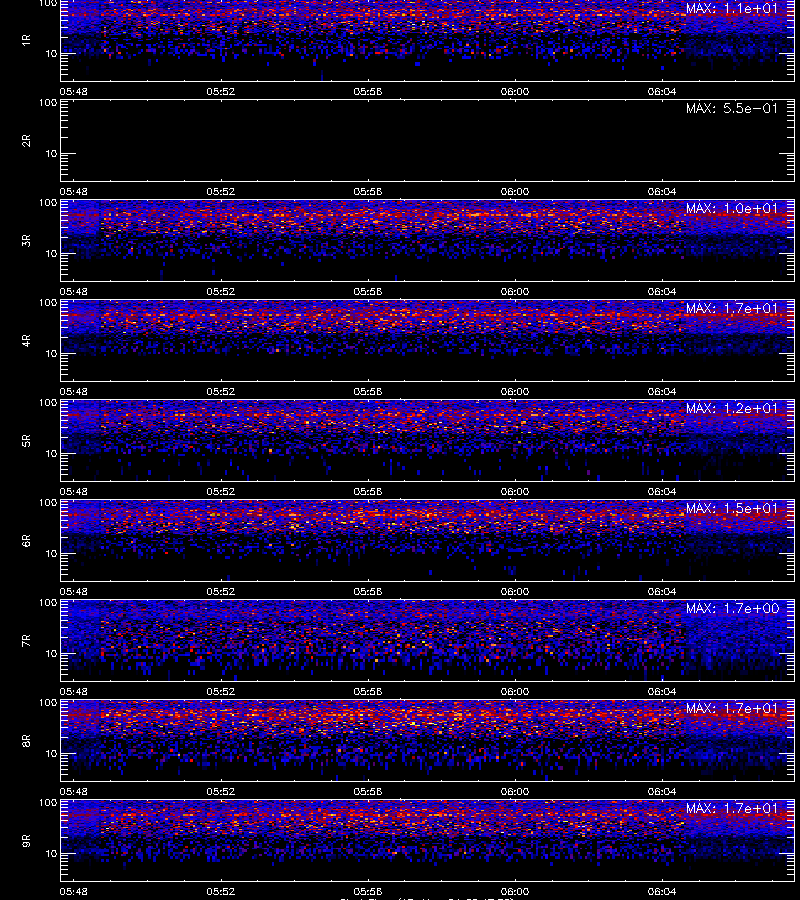Select the 2R axis label
800x900 pixels.
(26, 141)
